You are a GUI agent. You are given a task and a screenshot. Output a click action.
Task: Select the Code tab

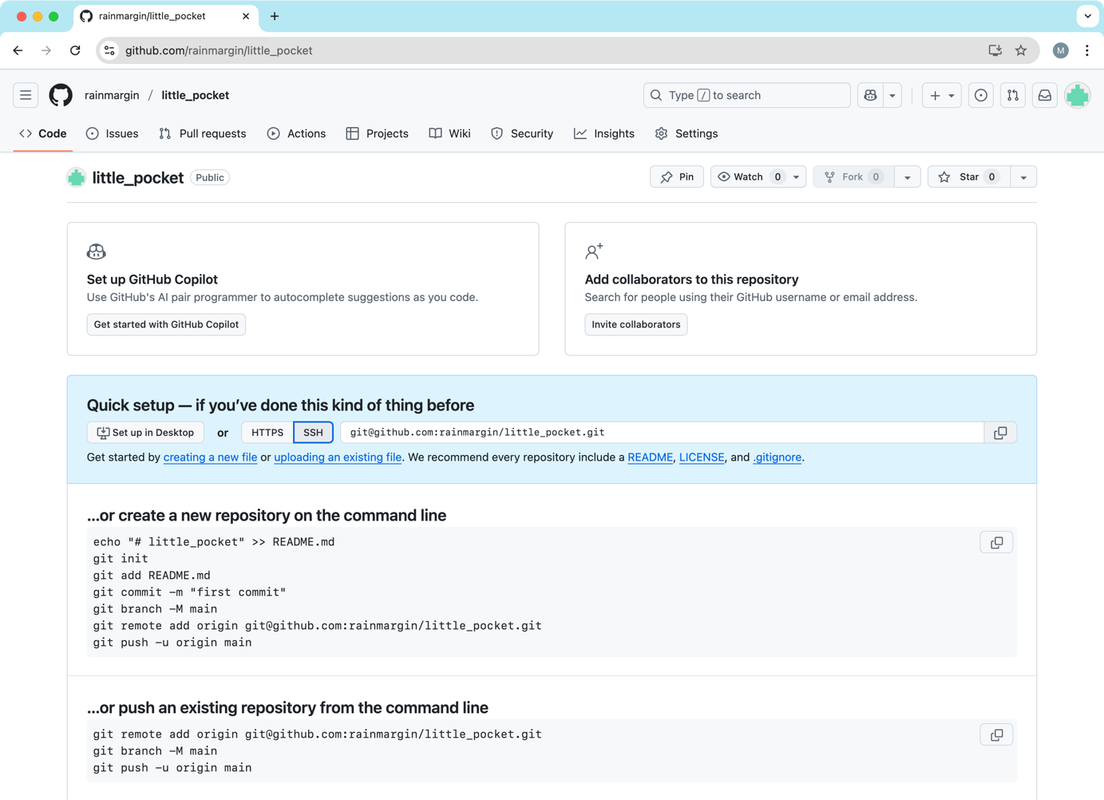[x=43, y=134]
